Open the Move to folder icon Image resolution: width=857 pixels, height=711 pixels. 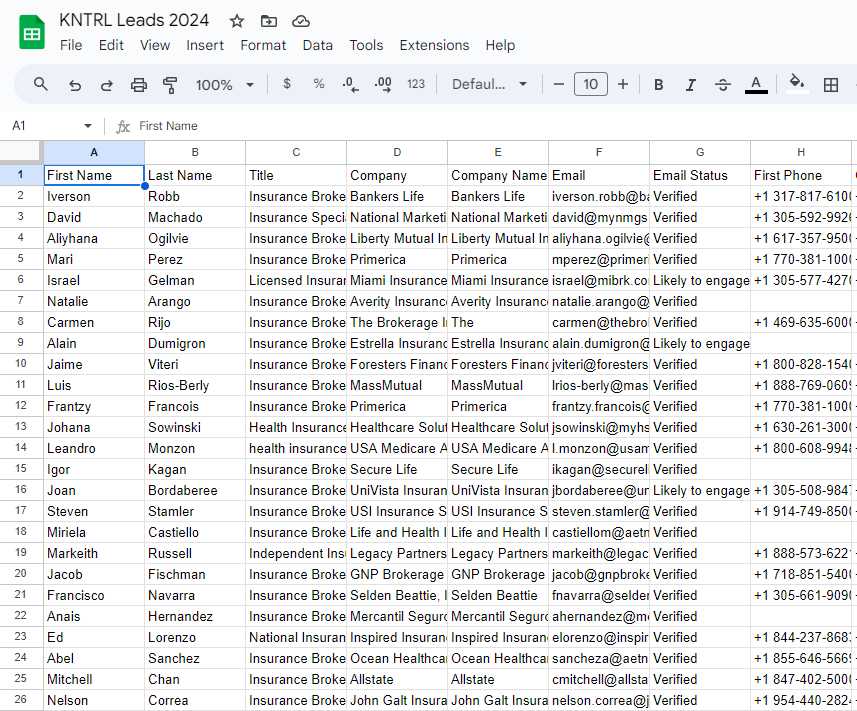point(268,21)
